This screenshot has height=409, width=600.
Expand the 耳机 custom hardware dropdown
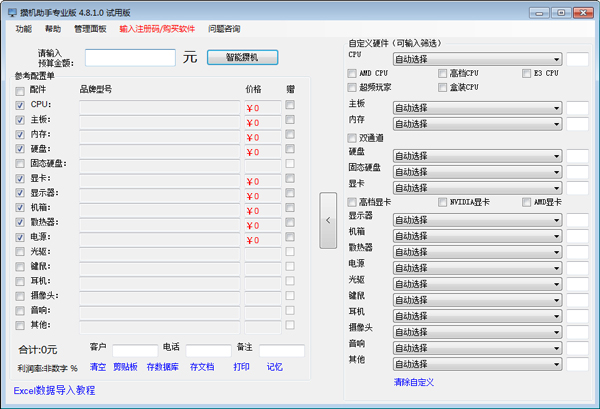478,316
